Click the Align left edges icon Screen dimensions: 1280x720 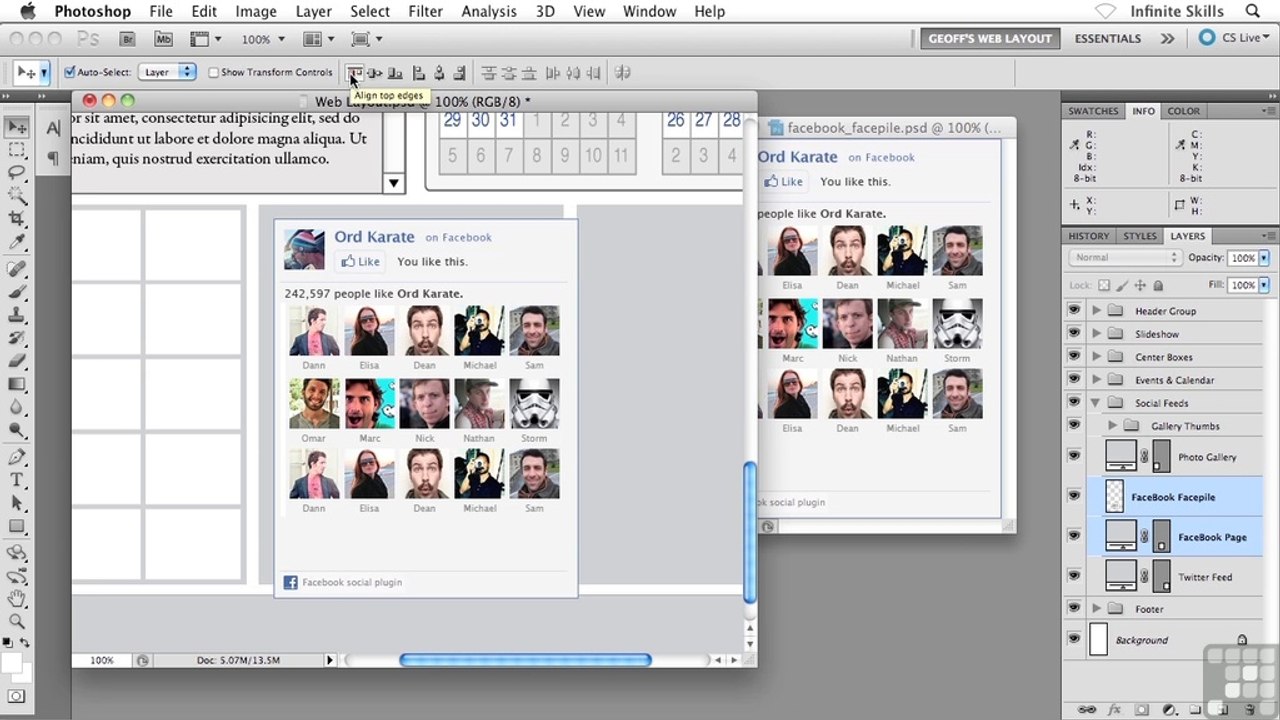[x=419, y=73]
